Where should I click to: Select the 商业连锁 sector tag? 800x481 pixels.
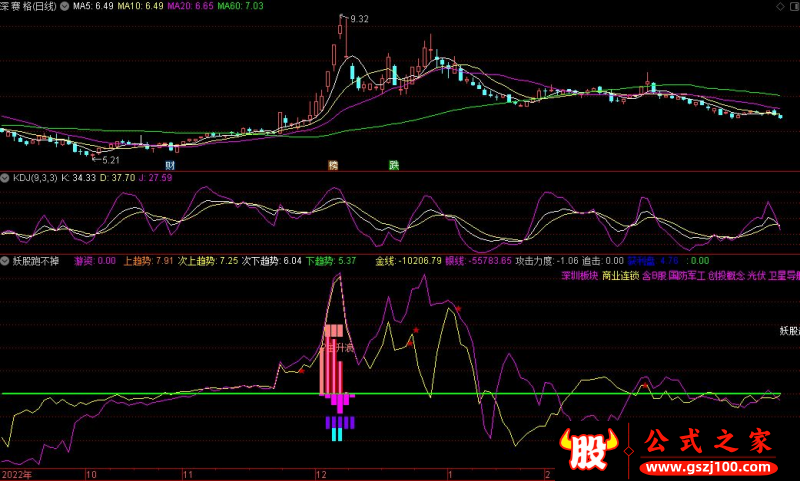620,275
